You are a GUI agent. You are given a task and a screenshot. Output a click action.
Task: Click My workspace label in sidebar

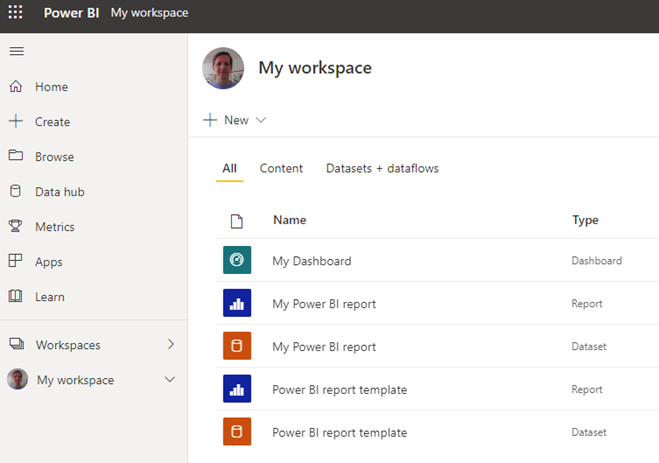coord(75,380)
